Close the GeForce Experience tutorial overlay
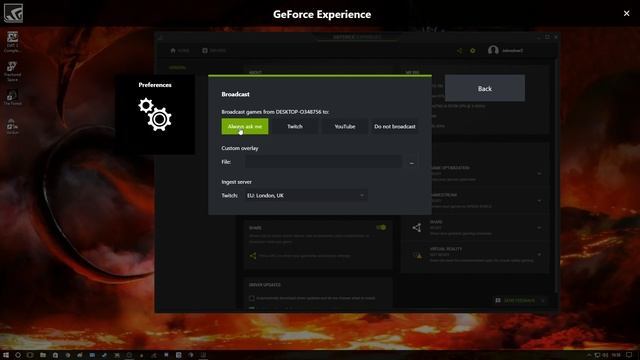The width and height of the screenshot is (640, 360). tap(627, 13)
